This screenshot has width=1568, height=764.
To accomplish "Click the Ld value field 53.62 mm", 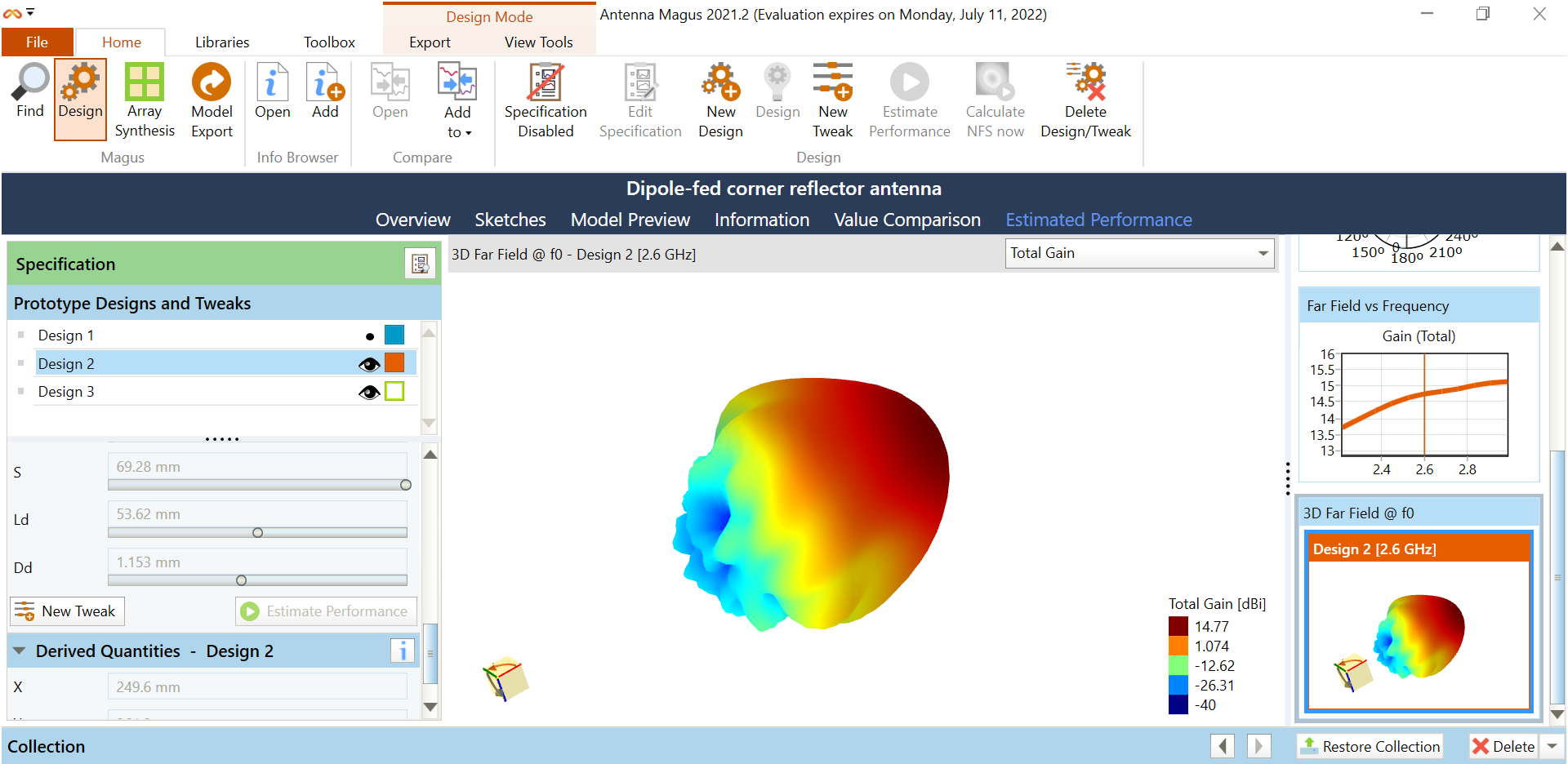I will (x=257, y=513).
